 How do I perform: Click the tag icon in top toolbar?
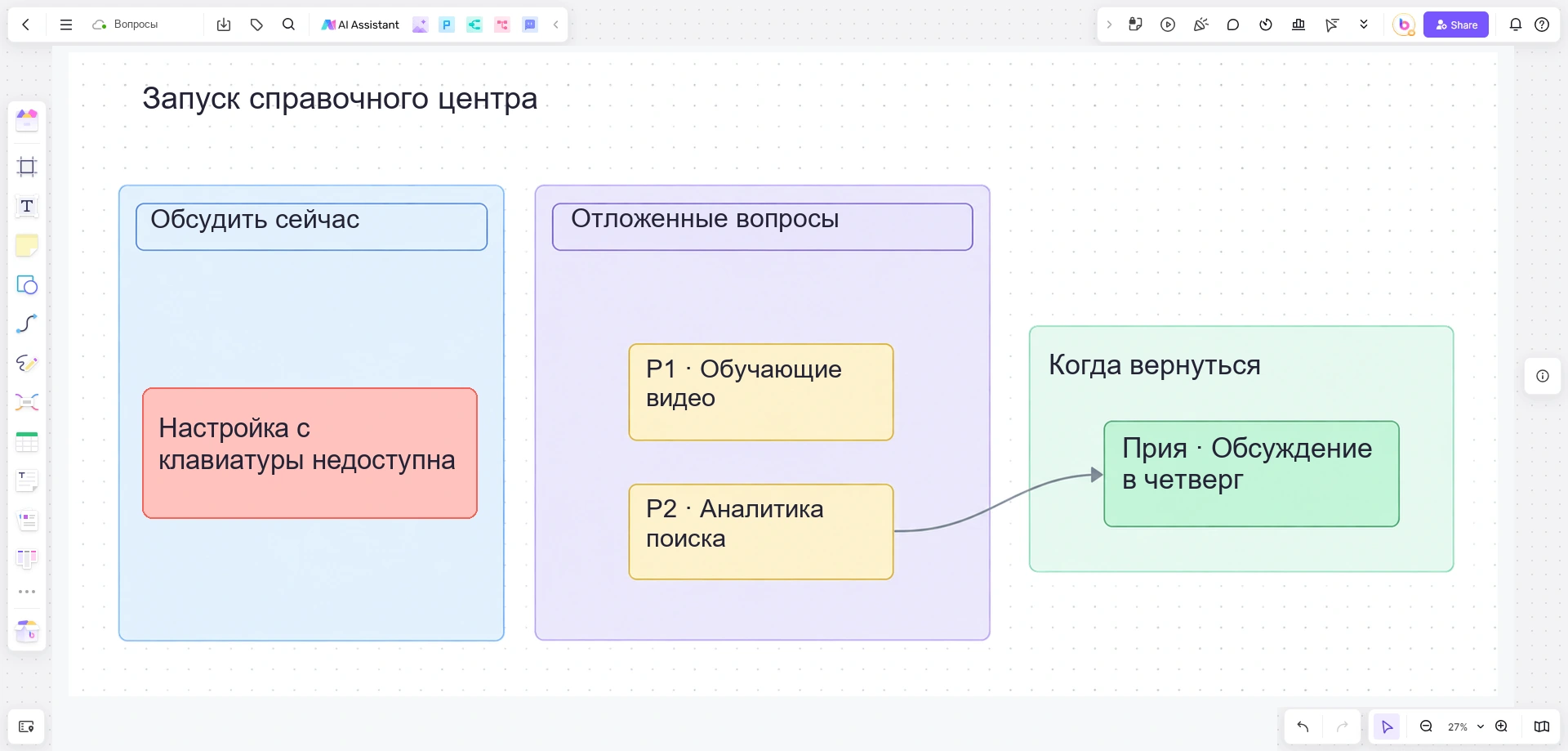pos(256,25)
